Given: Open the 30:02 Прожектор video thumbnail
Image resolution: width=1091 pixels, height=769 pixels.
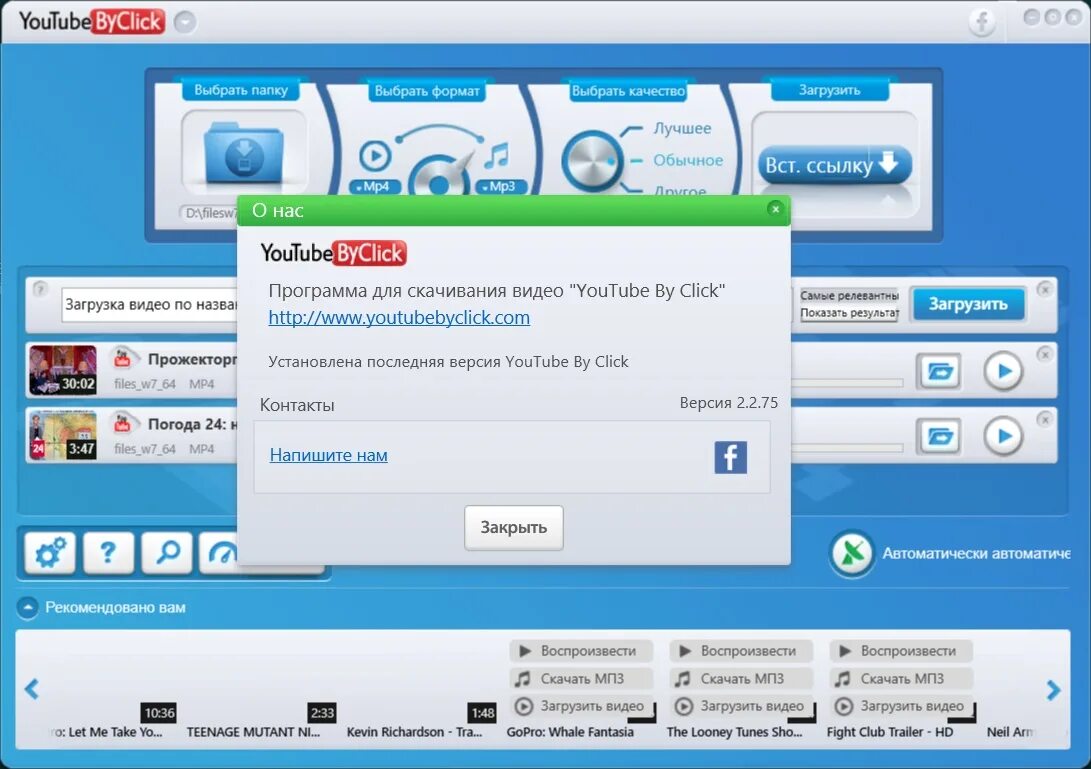Looking at the screenshot, I should pyautogui.click(x=63, y=370).
